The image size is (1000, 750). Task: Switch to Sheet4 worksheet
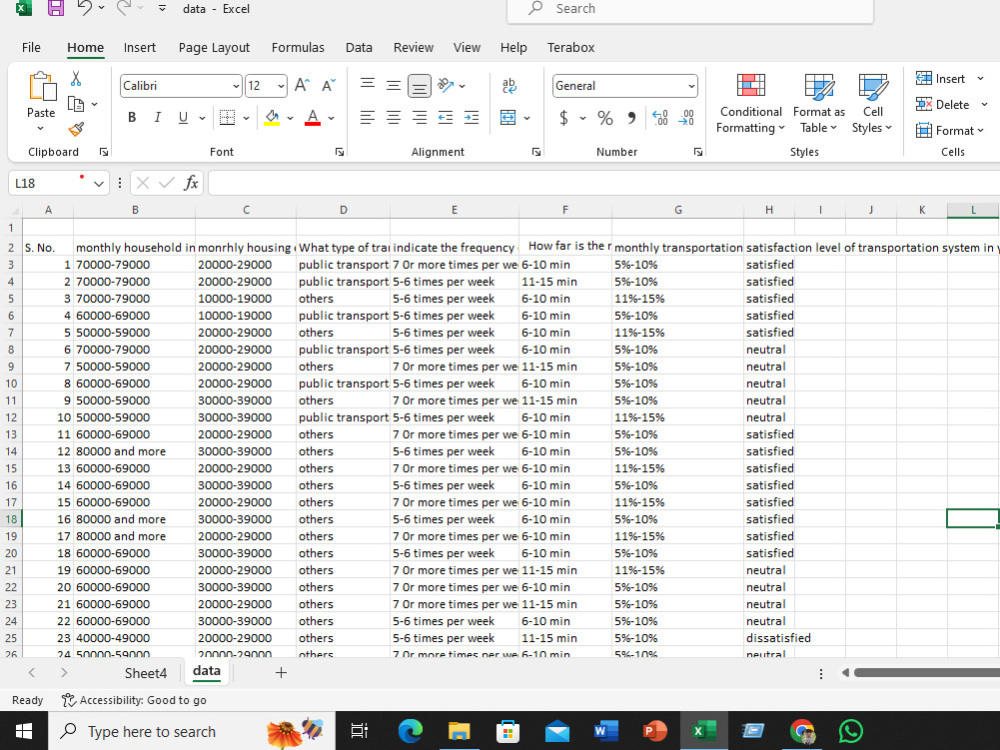click(x=145, y=673)
